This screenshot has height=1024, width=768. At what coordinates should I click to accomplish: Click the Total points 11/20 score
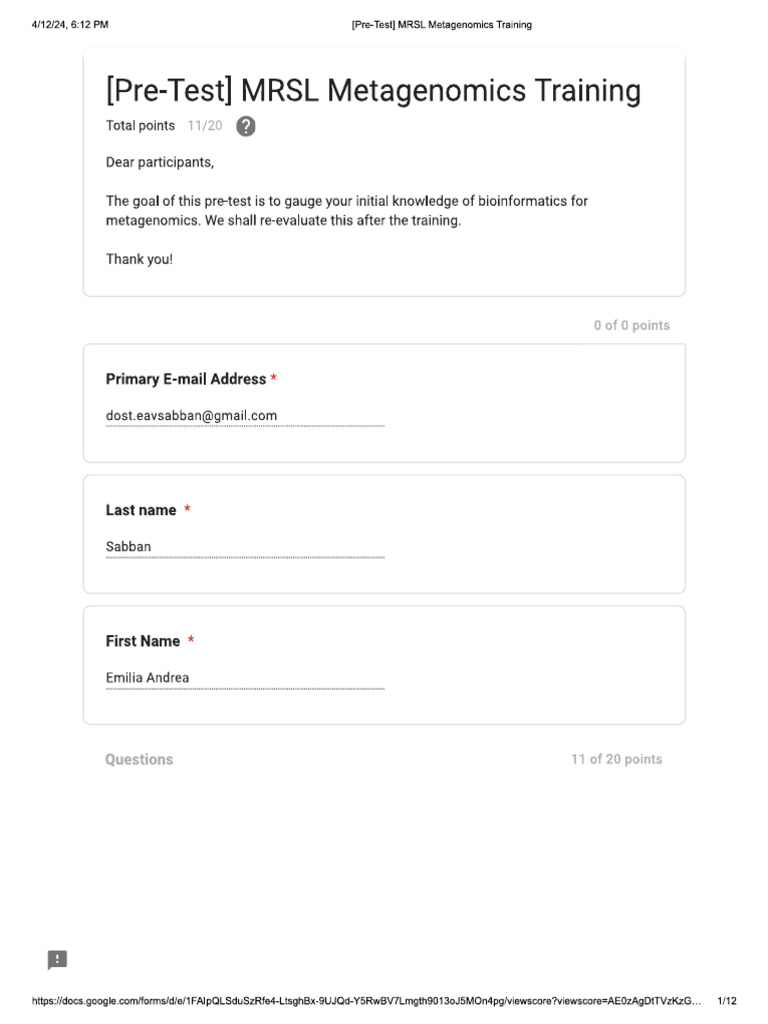(164, 126)
